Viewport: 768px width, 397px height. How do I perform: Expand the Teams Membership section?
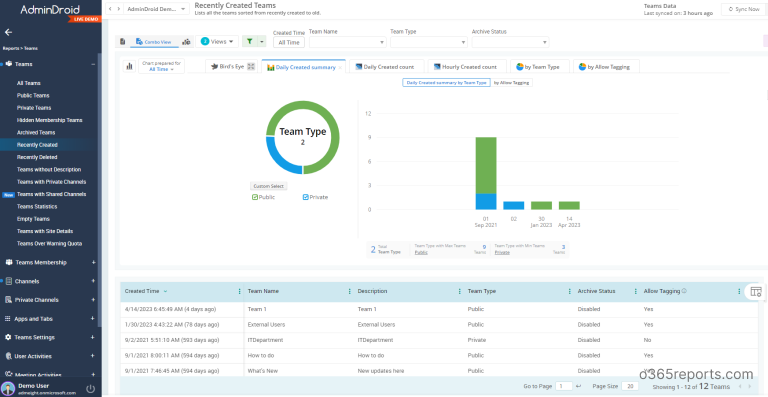[93, 262]
